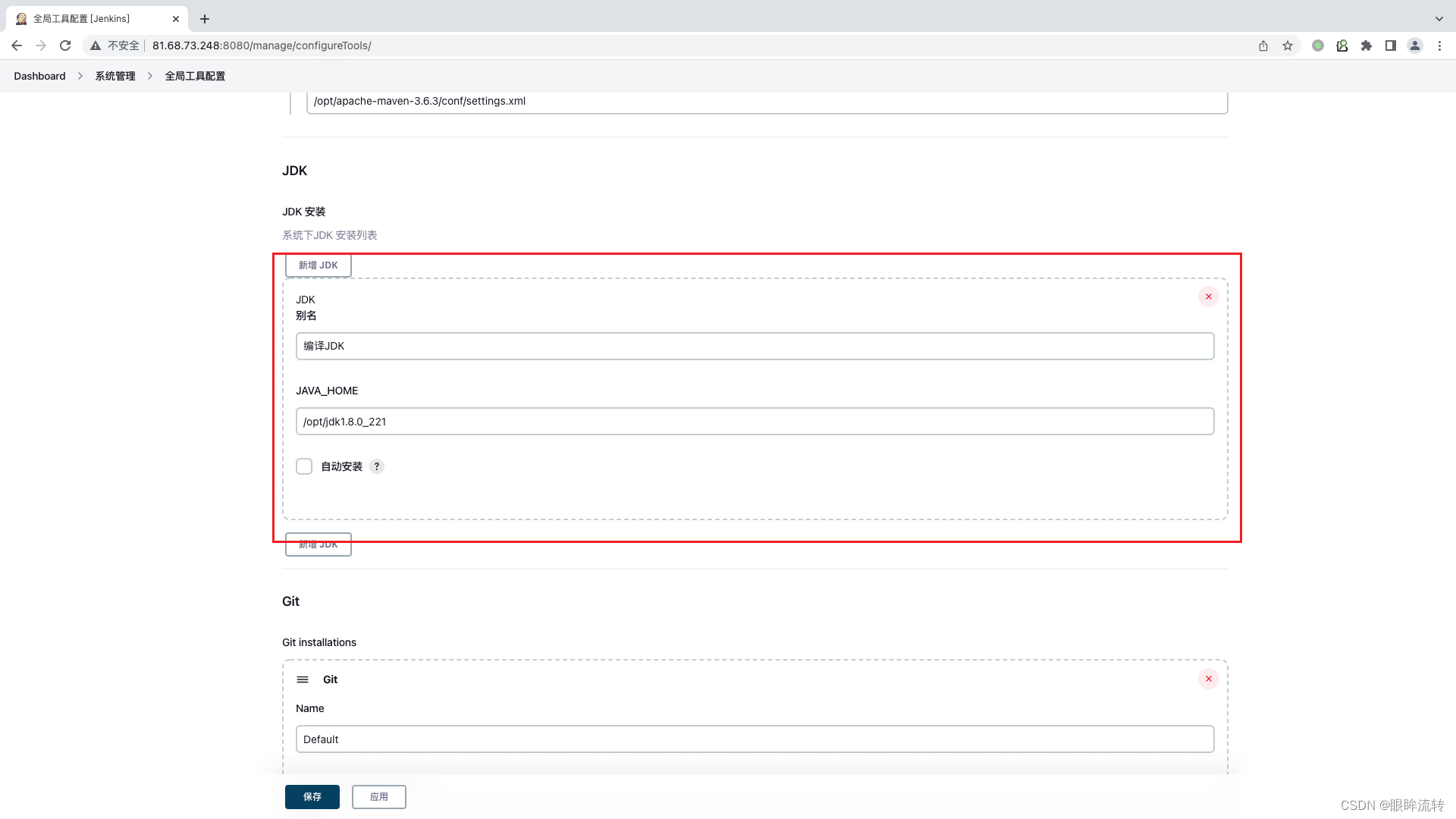1456x819 pixels.
Task: Click the JDK 安装 label
Action: pos(303,212)
